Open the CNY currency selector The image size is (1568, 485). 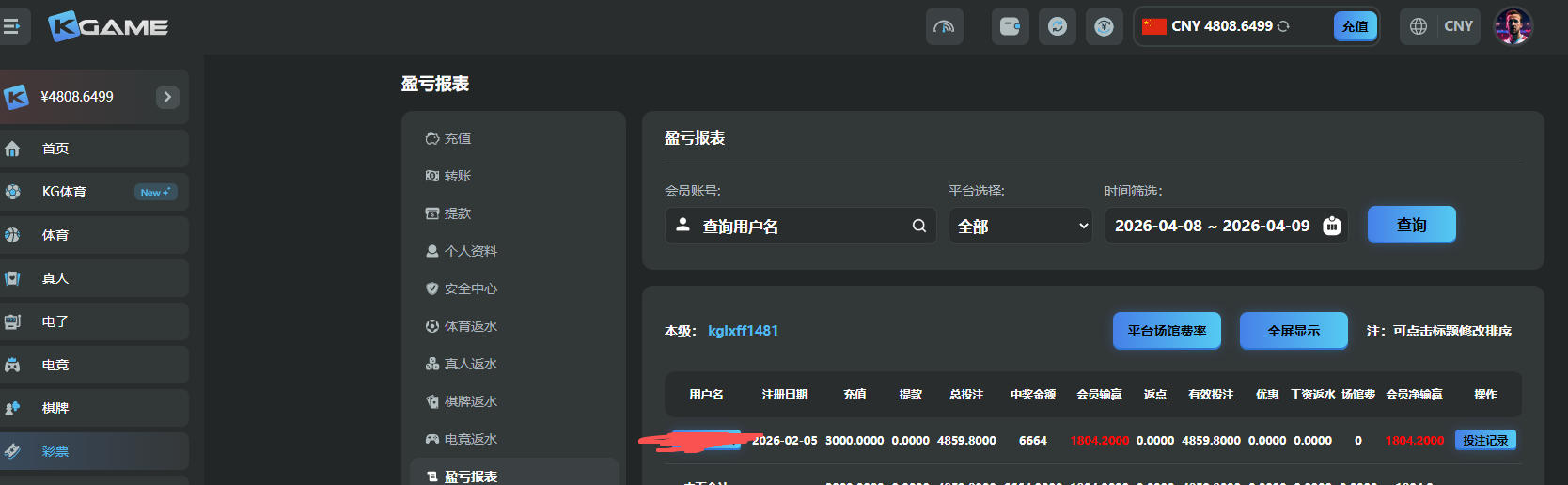1458,26
